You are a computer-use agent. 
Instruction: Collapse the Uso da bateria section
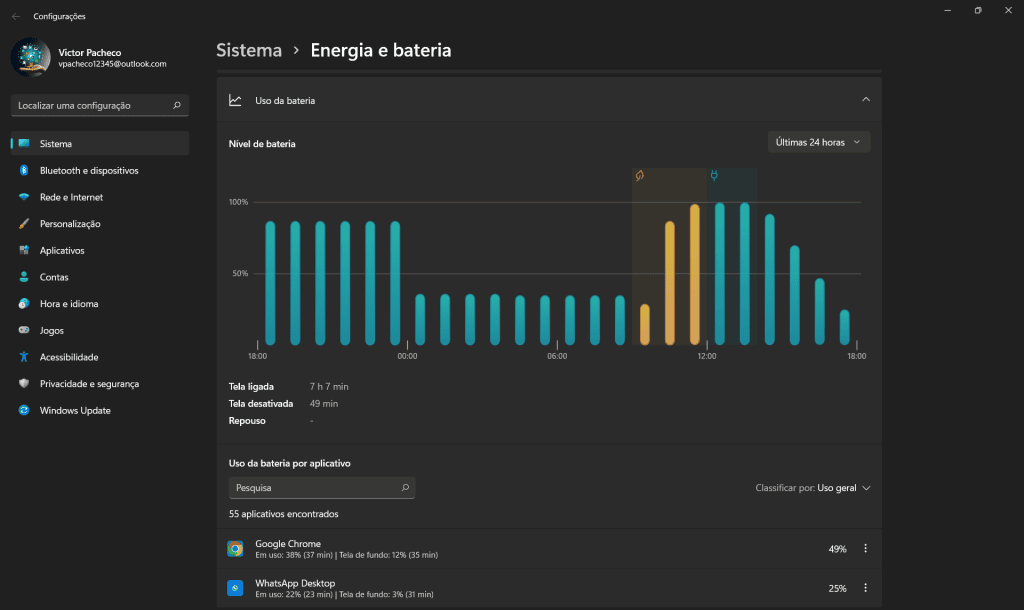tap(866, 100)
